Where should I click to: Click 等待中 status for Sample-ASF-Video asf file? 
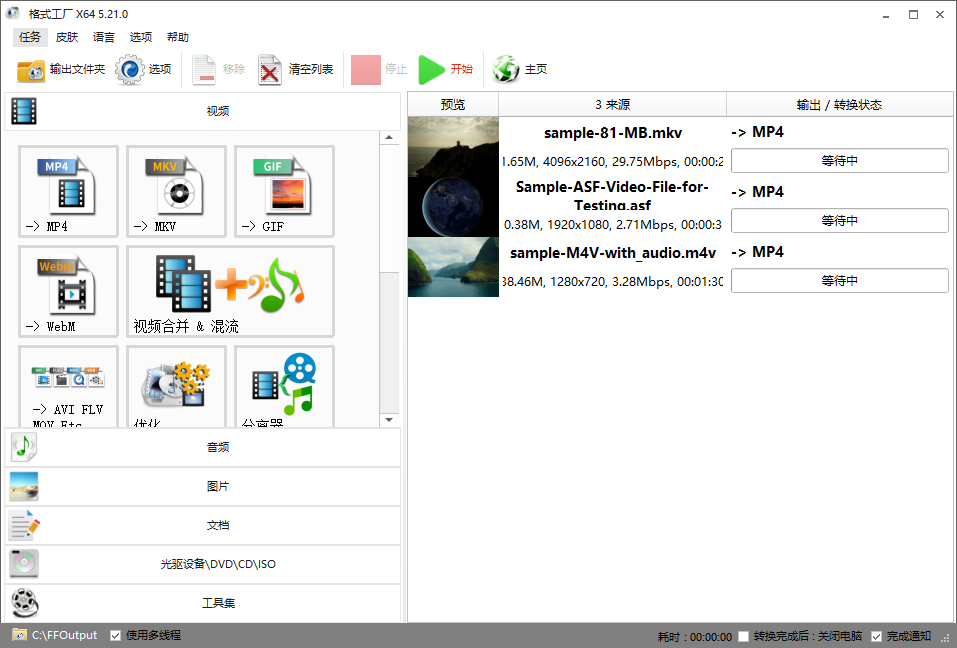click(x=840, y=220)
